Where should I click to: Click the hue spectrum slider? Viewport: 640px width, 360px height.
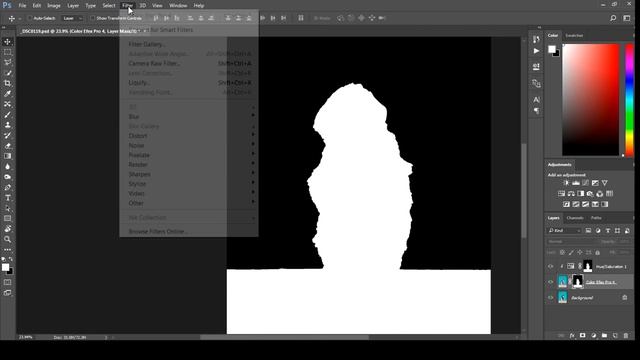coord(629,100)
